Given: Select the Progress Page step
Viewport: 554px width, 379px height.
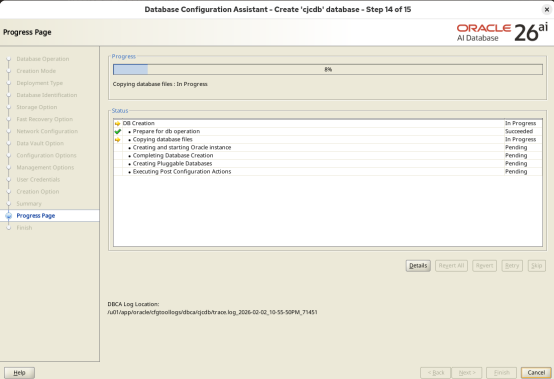Looking at the screenshot, I should (36, 216).
